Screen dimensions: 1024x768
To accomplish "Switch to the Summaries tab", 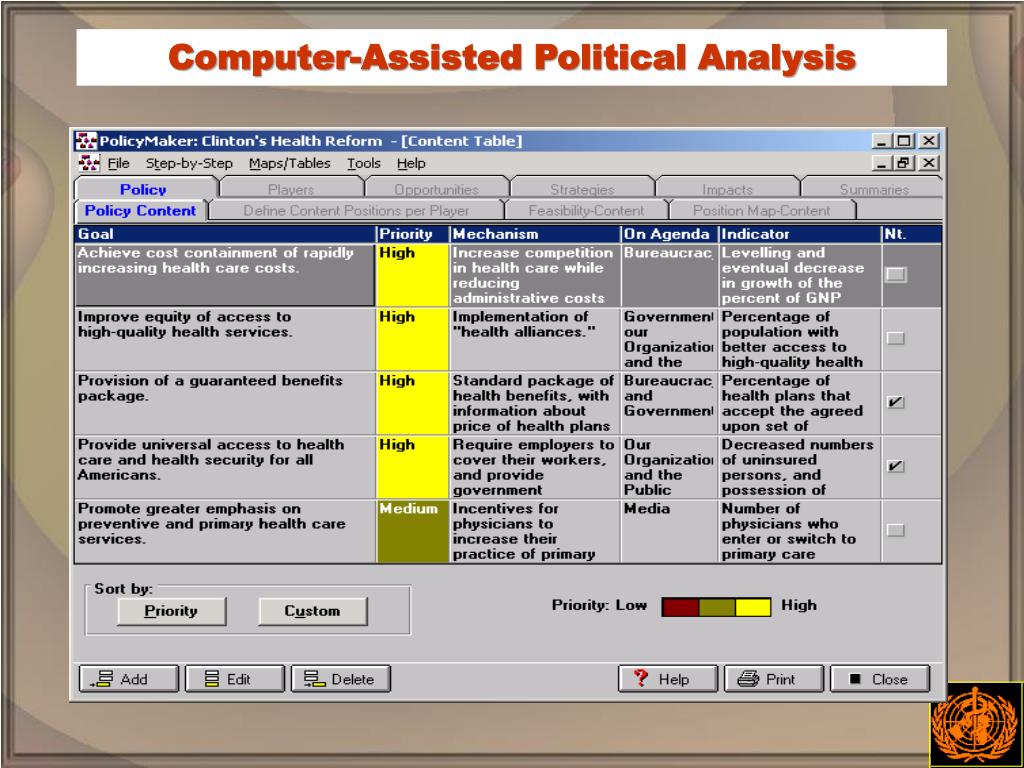I will pyautogui.click(x=874, y=189).
